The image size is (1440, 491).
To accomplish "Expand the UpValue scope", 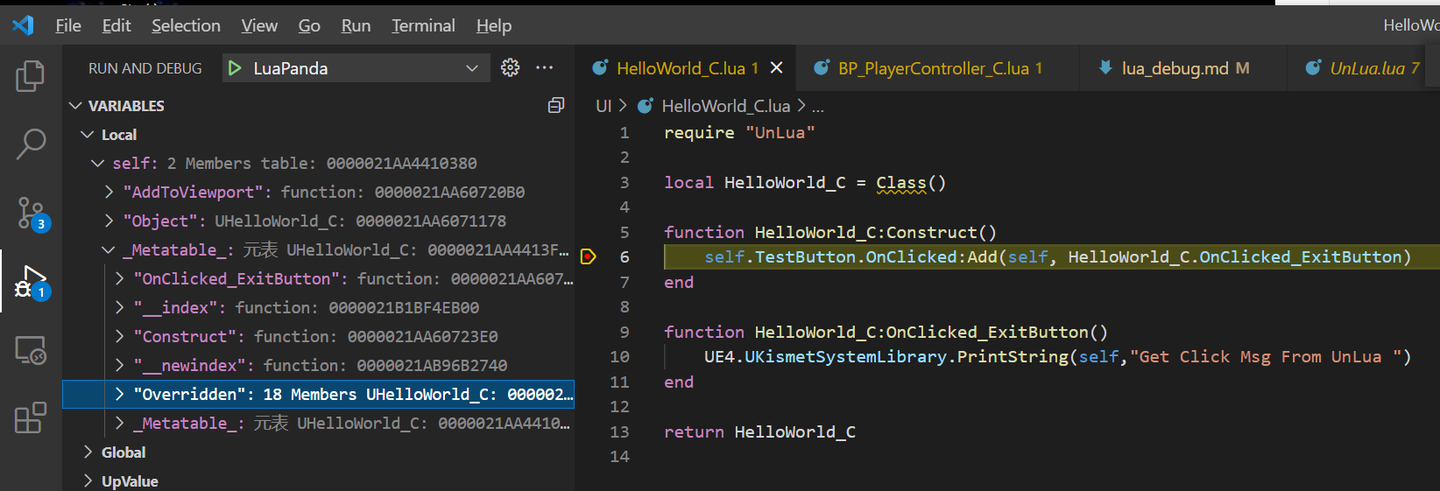I will pyautogui.click(x=88, y=482).
